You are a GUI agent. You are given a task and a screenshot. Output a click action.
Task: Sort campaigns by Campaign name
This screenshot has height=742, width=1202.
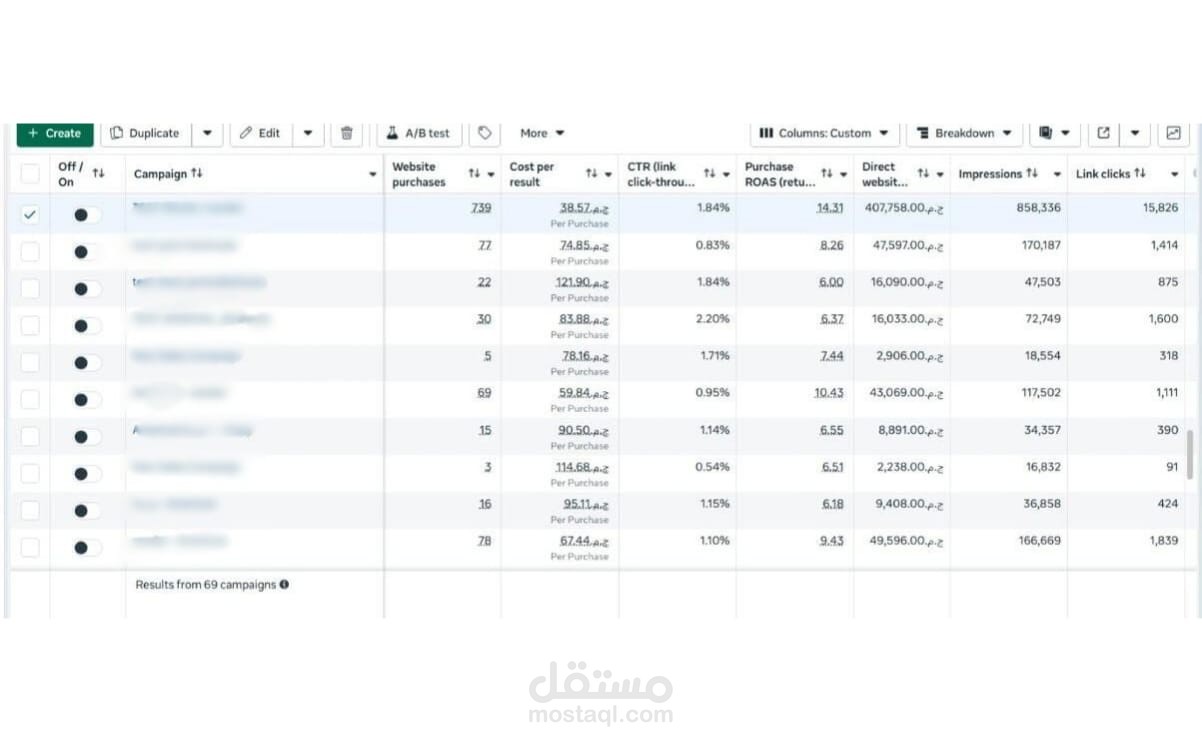[x=197, y=174]
